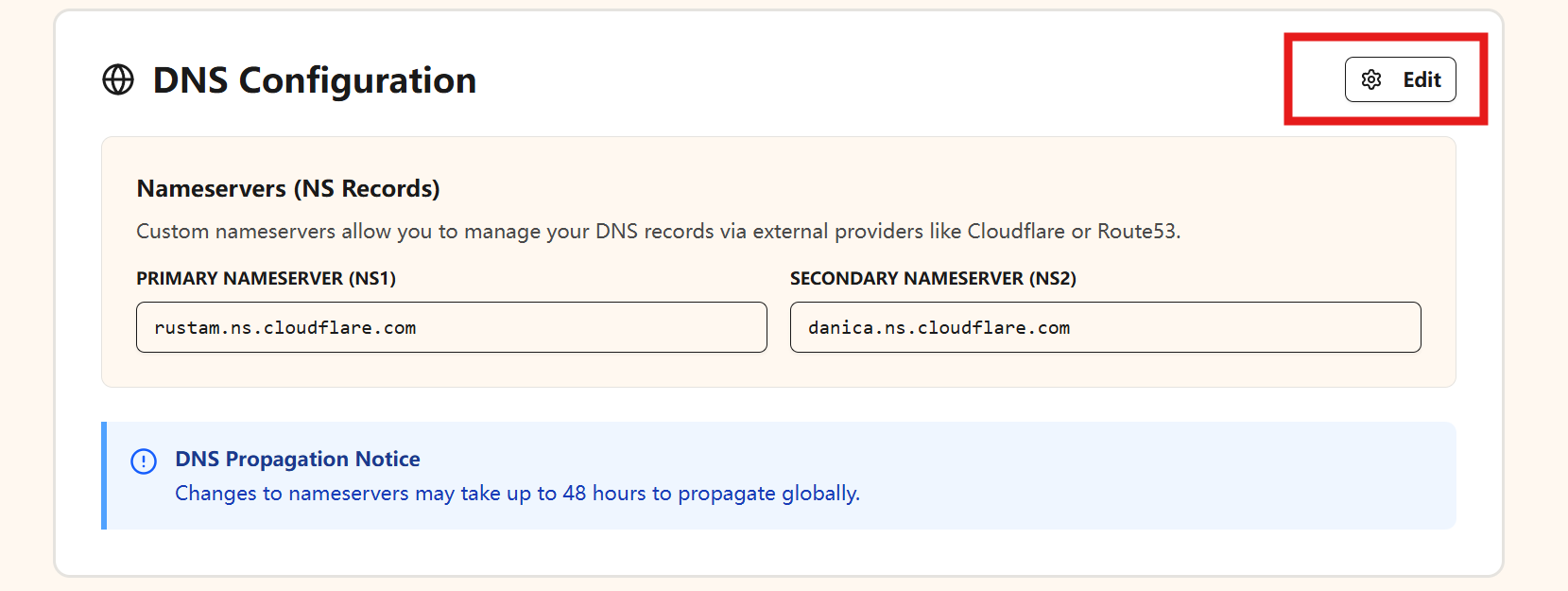Screen dimensions: 1568x591
Task: Click the DNS Propagation Notice title
Action: pos(298,459)
